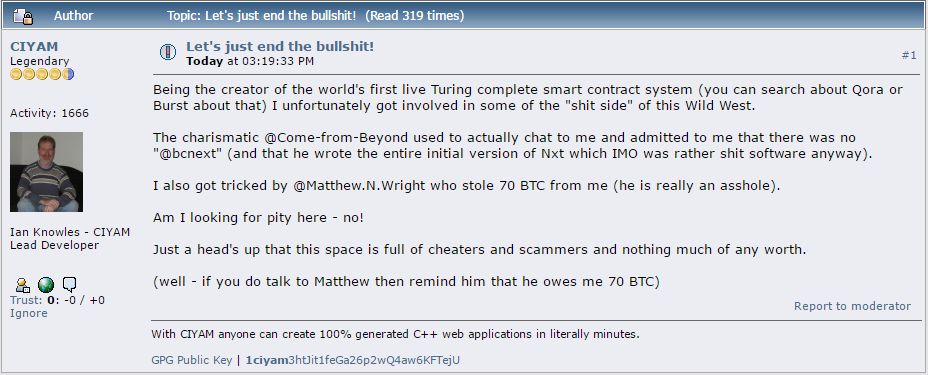
Task: Click the Legendary rank coins icon
Action: pyautogui.click(x=42, y=75)
